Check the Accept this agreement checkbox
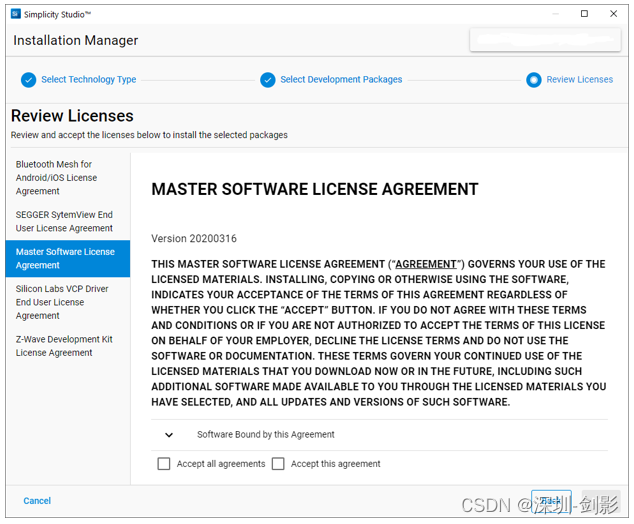Viewport: 634px width, 524px height. (278, 463)
